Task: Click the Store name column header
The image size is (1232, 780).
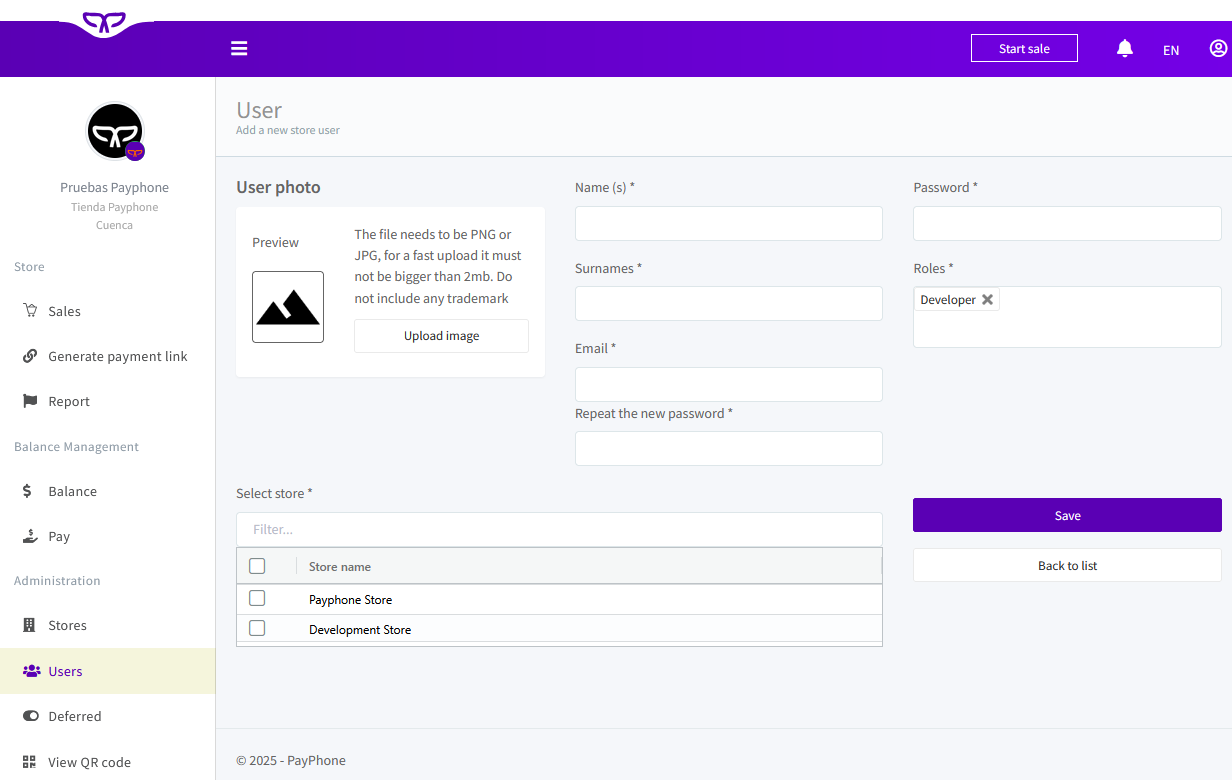Action: tap(340, 566)
